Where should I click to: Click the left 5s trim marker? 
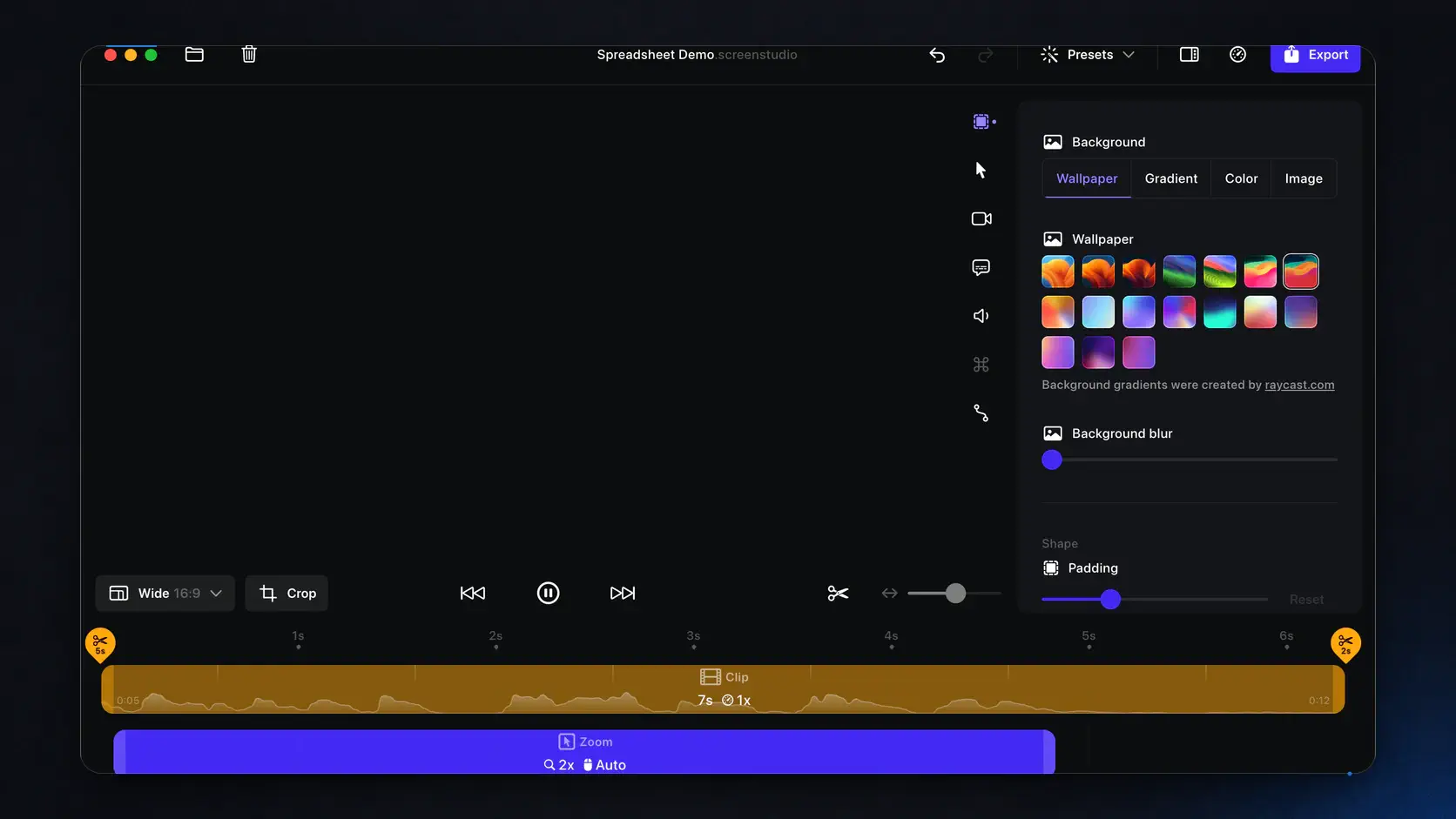100,645
